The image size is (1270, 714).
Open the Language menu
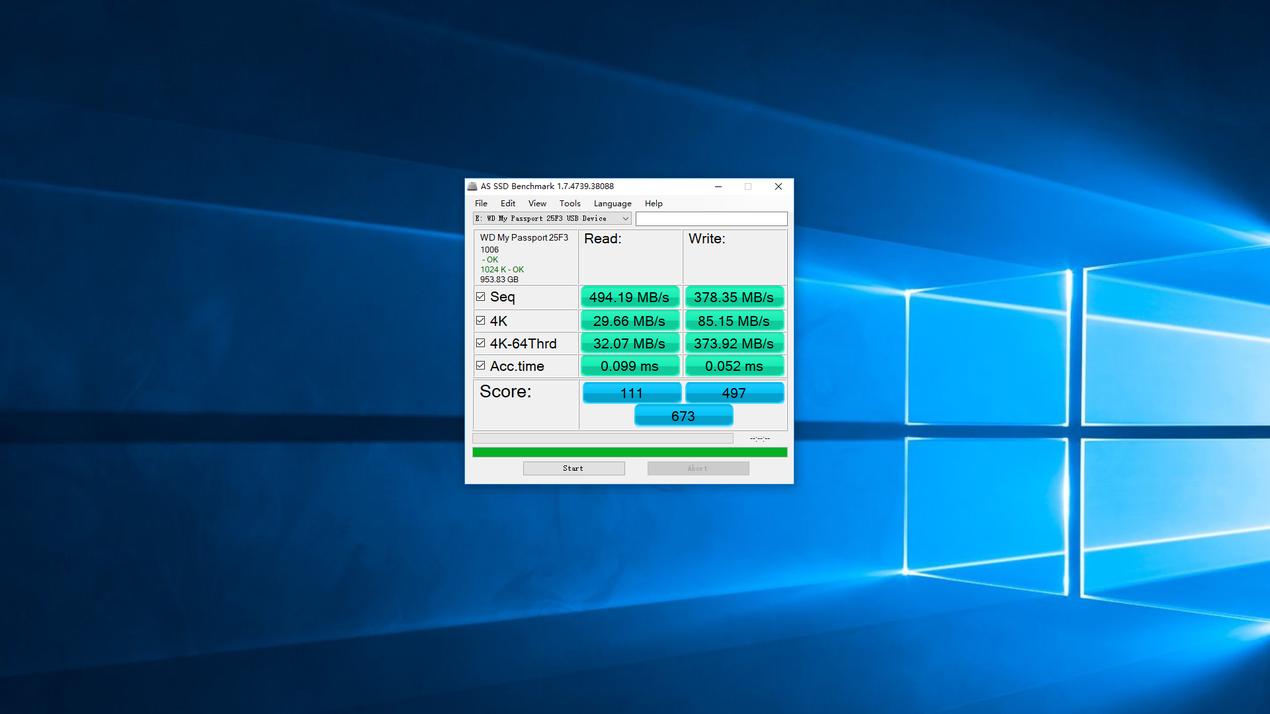(612, 203)
